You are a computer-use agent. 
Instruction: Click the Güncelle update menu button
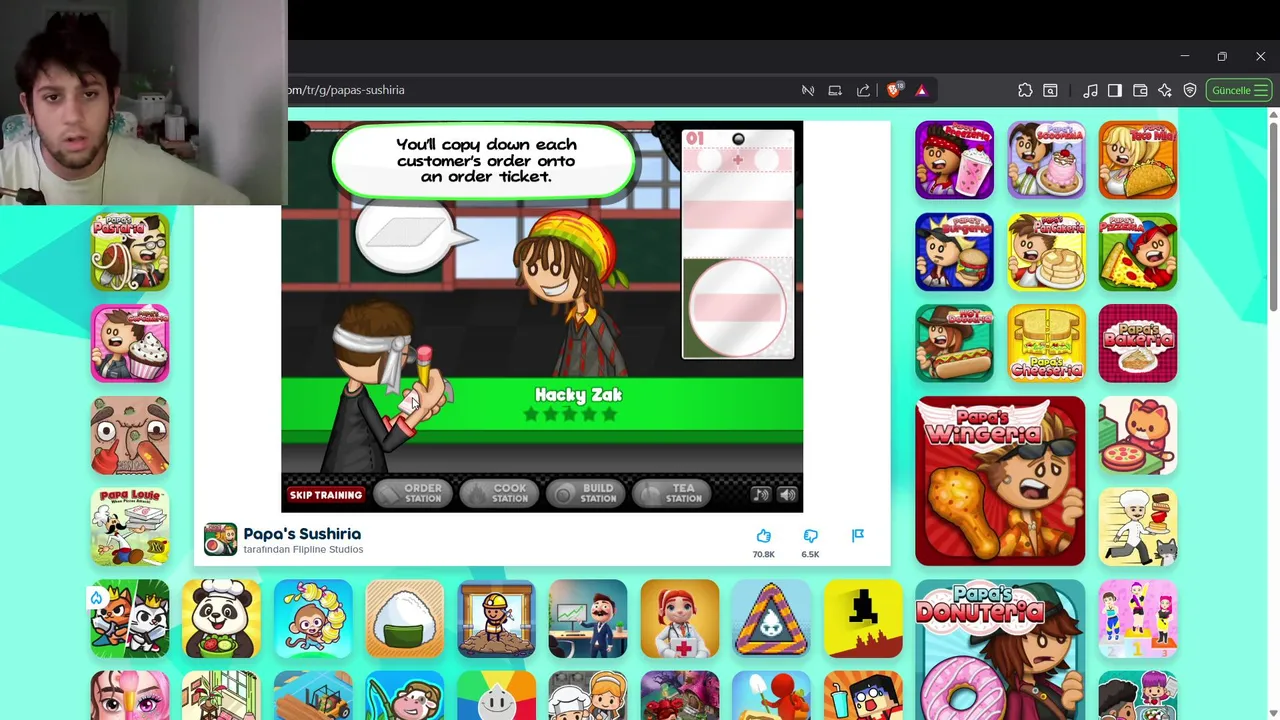click(x=1240, y=90)
